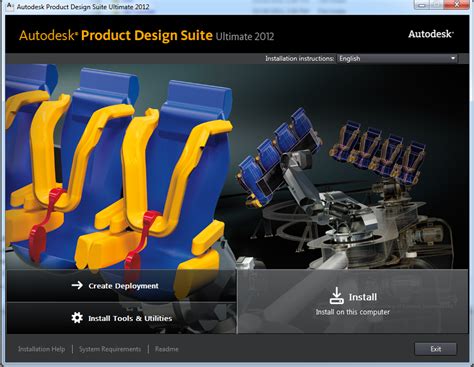
Task: Open the Installation Help link
Action: coord(42,349)
